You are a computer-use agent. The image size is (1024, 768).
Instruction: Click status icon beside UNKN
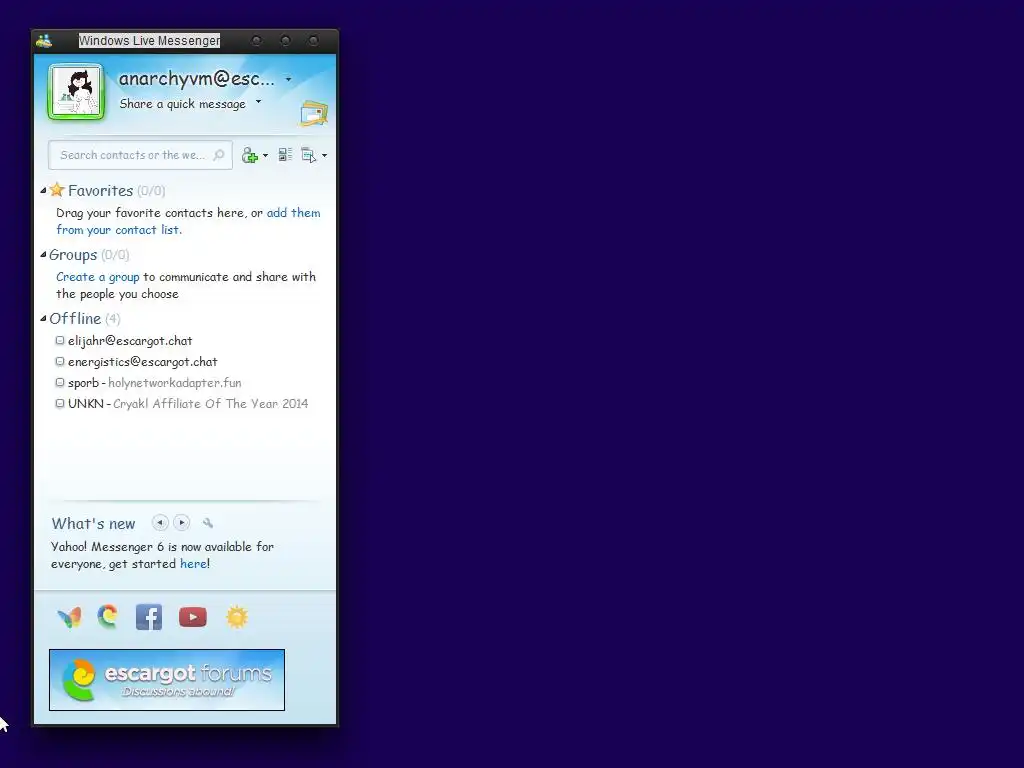(x=60, y=403)
